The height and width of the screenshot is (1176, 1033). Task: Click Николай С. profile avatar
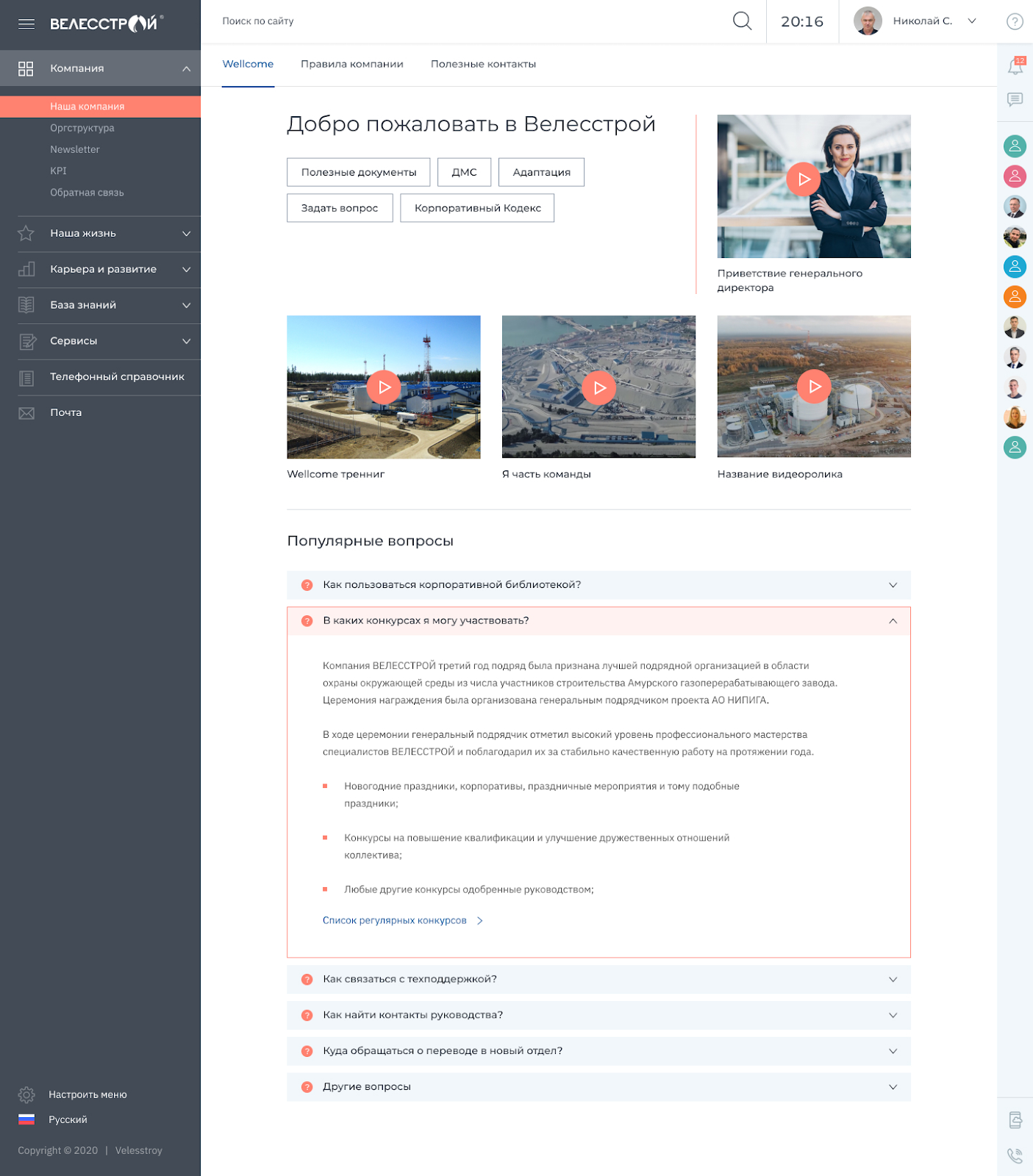tap(868, 21)
